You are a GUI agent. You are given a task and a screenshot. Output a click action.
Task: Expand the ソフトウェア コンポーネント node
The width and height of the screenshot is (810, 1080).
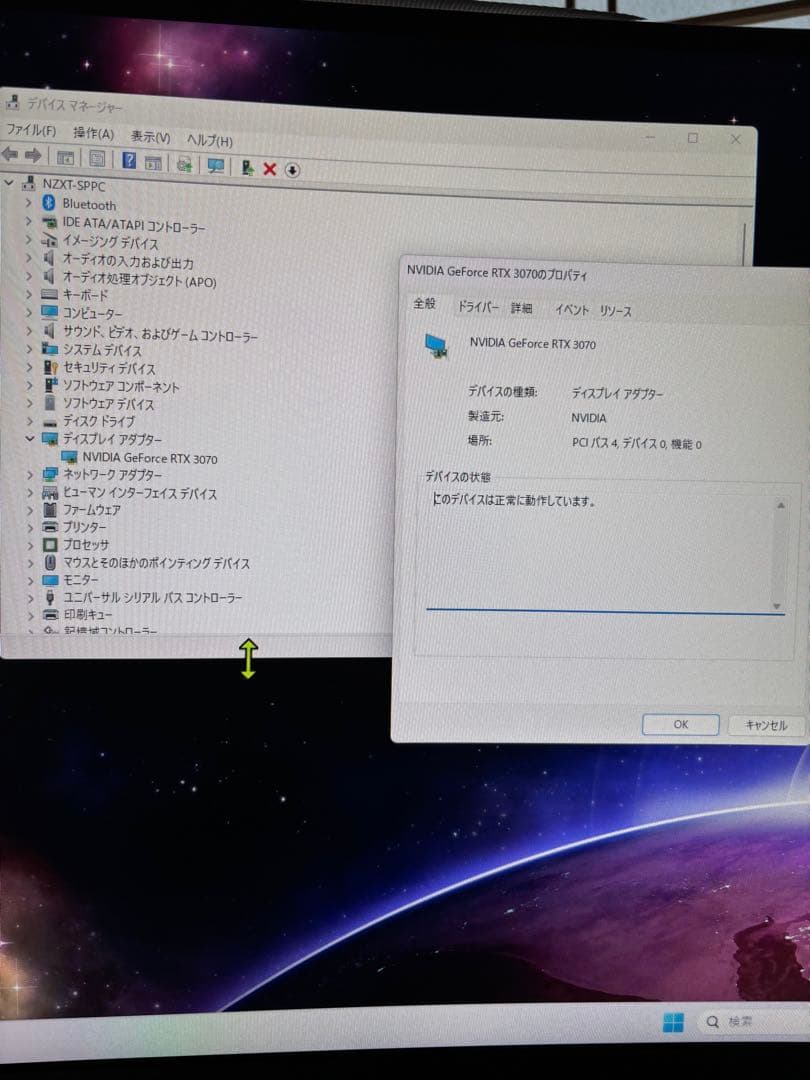30,385
